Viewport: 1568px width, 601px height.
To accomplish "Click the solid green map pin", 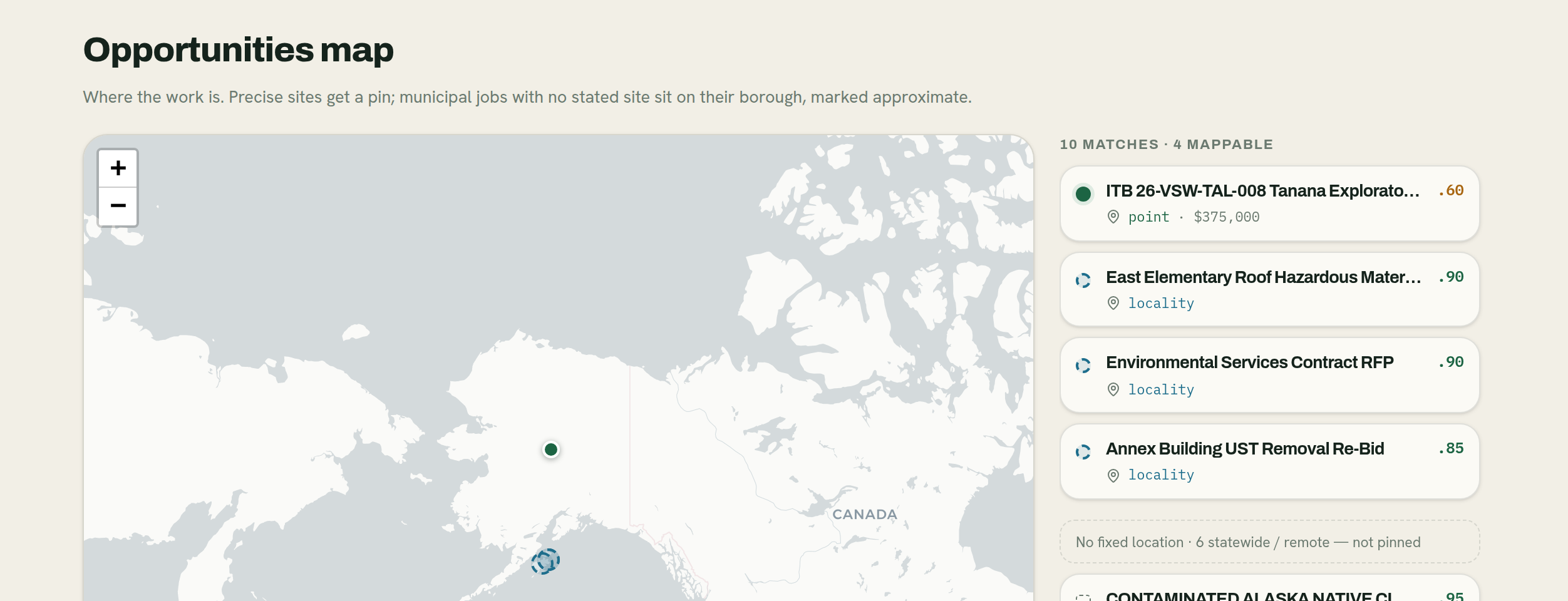I will pos(551,449).
